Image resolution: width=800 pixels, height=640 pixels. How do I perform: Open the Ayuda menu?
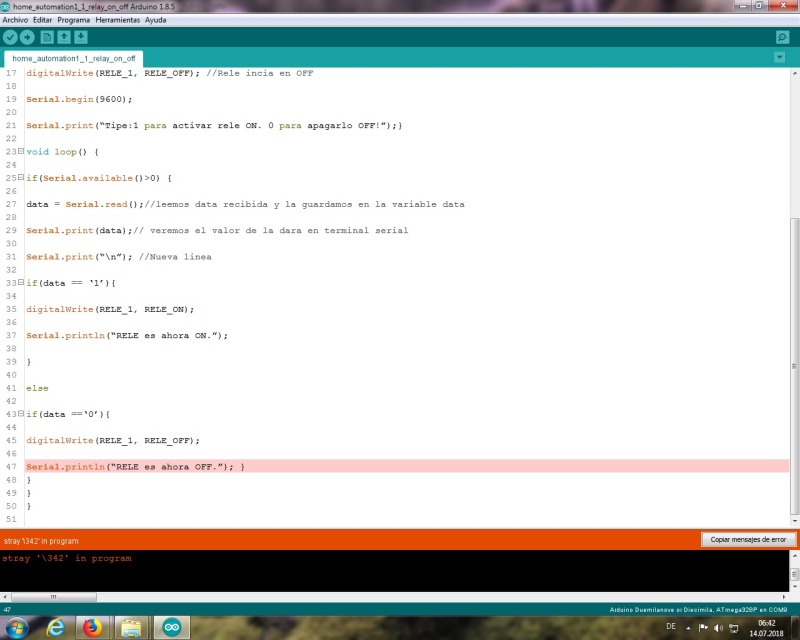click(155, 20)
